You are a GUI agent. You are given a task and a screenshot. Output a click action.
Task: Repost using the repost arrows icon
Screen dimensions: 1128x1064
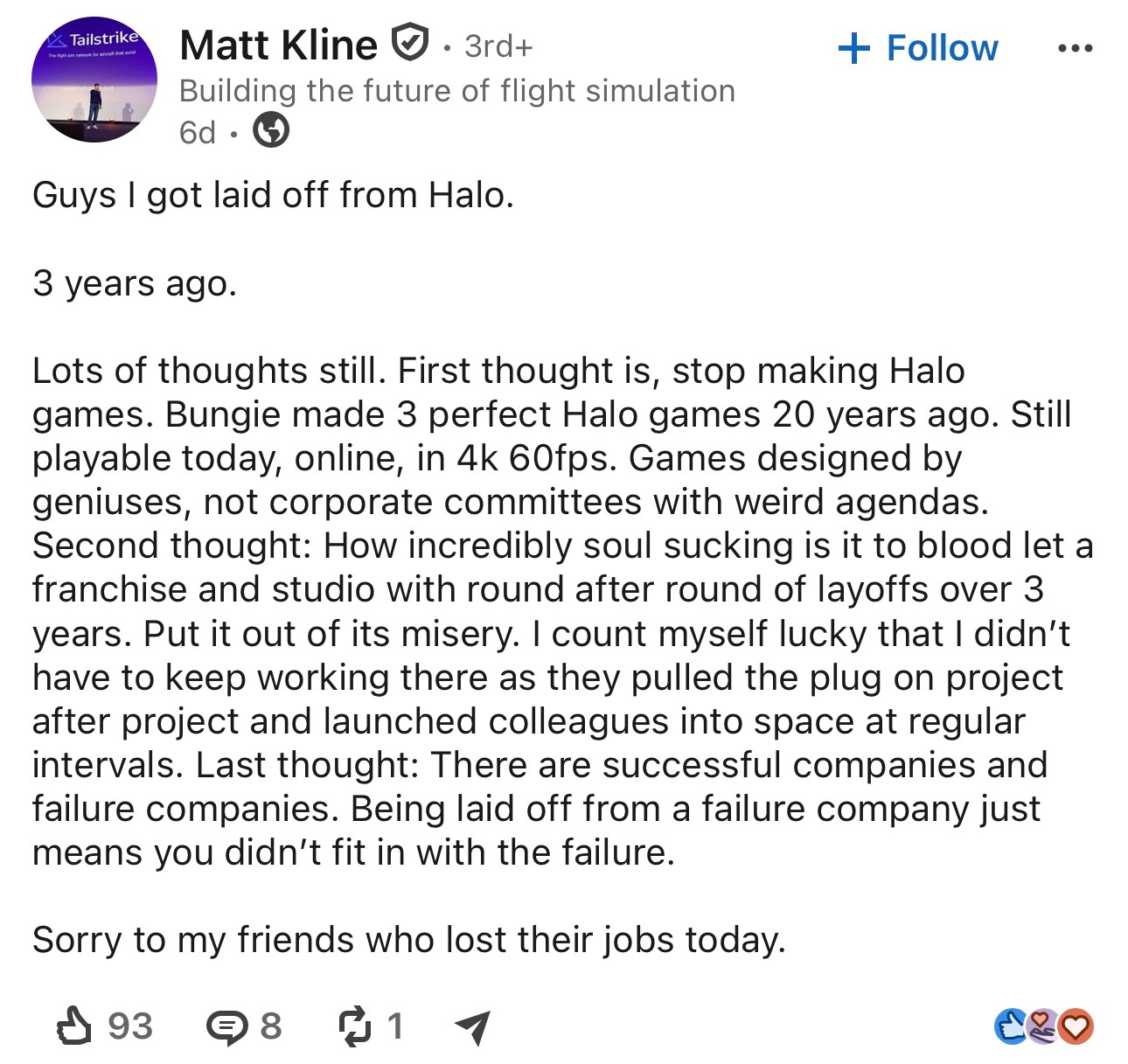pos(355,1026)
